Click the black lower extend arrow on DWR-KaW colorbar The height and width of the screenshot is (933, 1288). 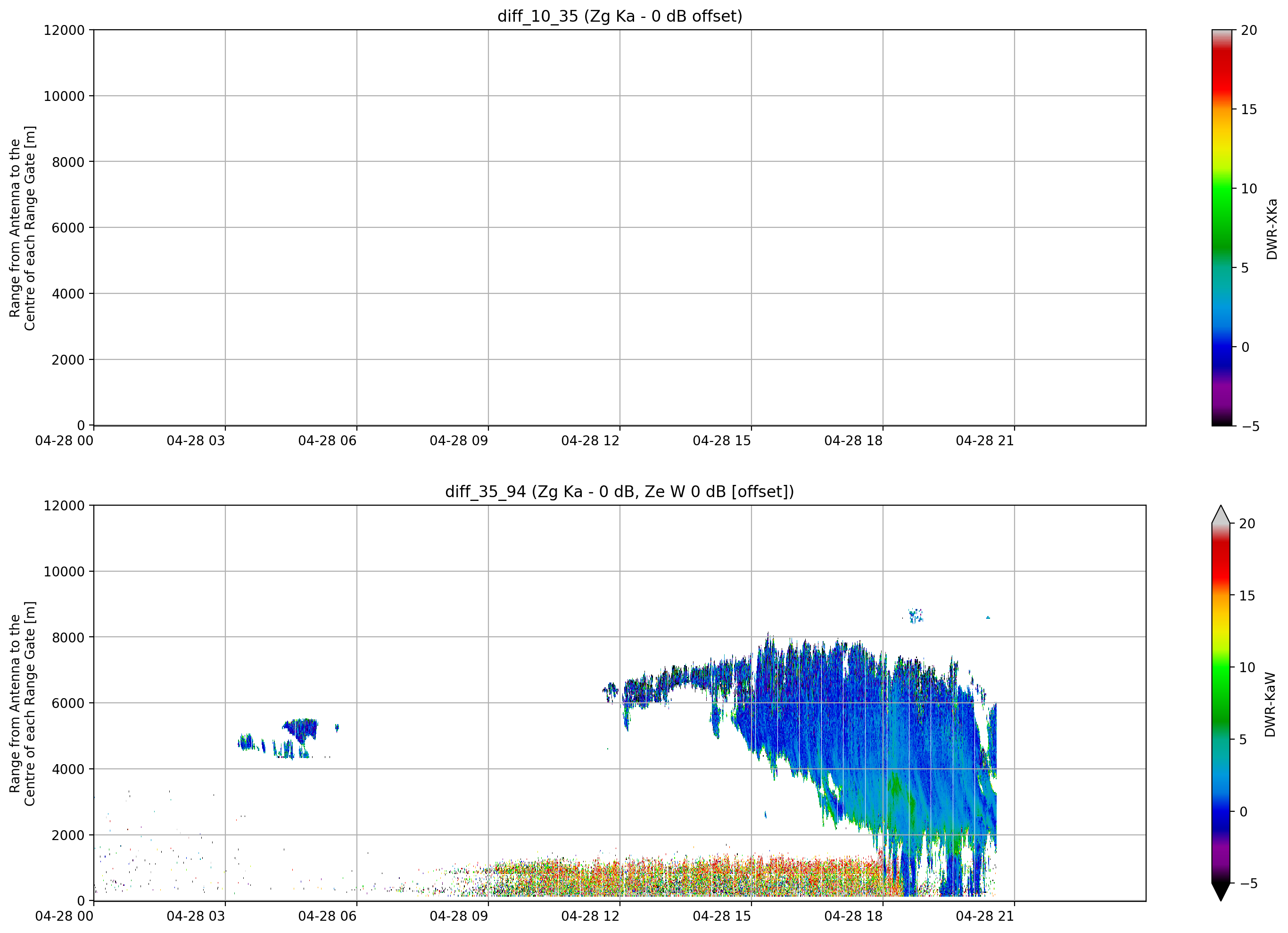pos(1221,892)
